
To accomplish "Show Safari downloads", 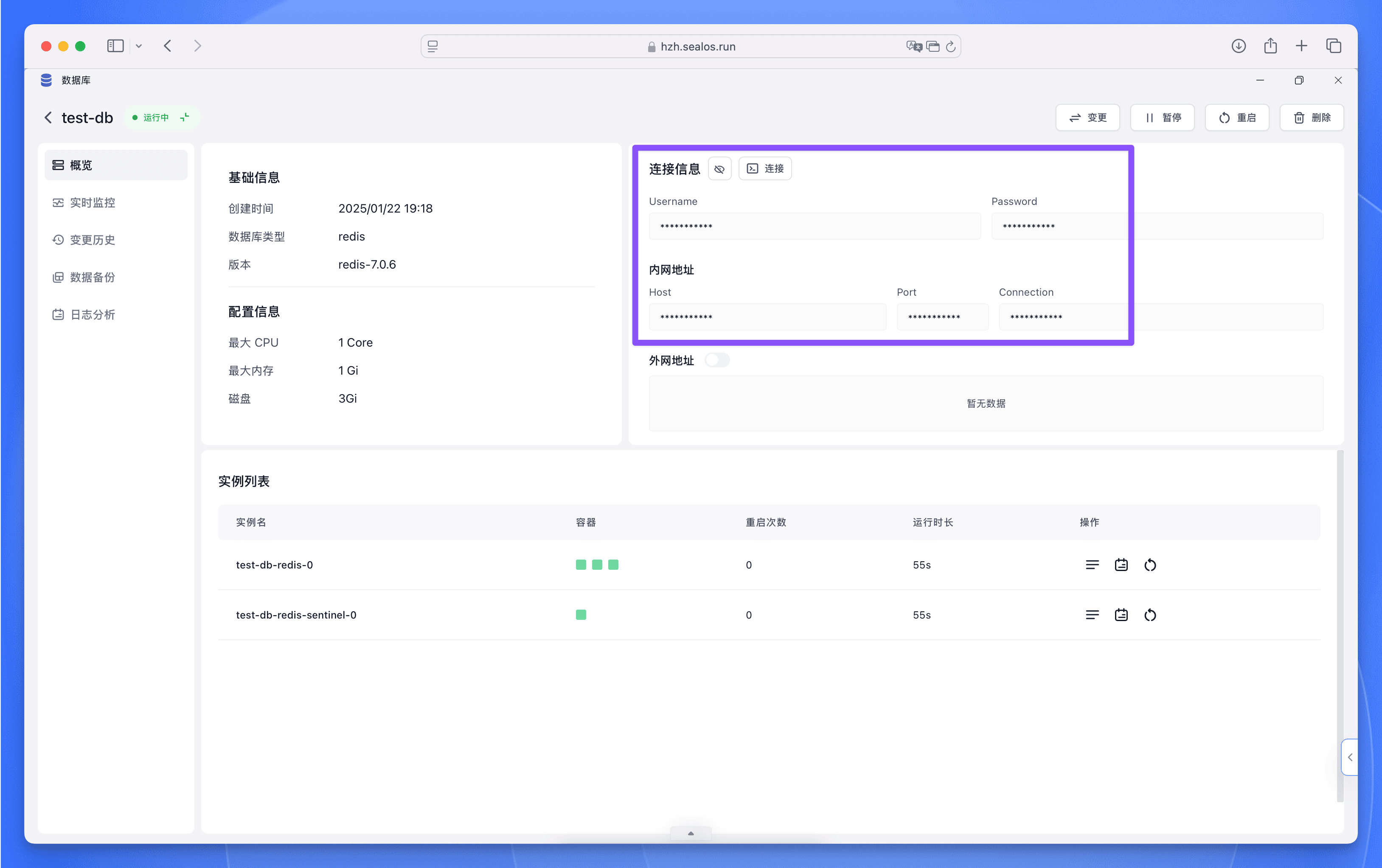I will [1239, 46].
